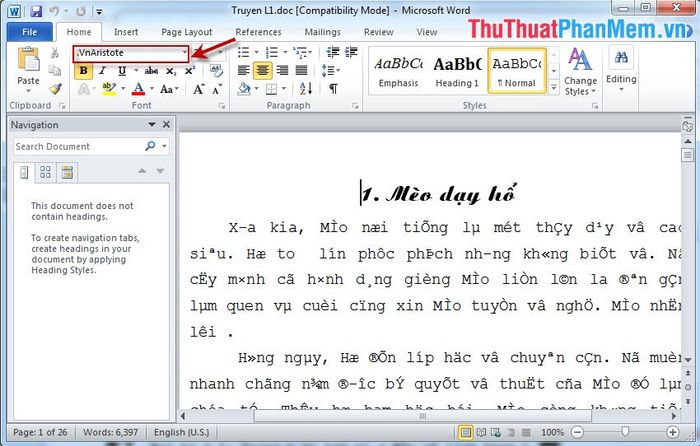Toggle Superscript formatting
700x446 pixels.
pos(190,71)
